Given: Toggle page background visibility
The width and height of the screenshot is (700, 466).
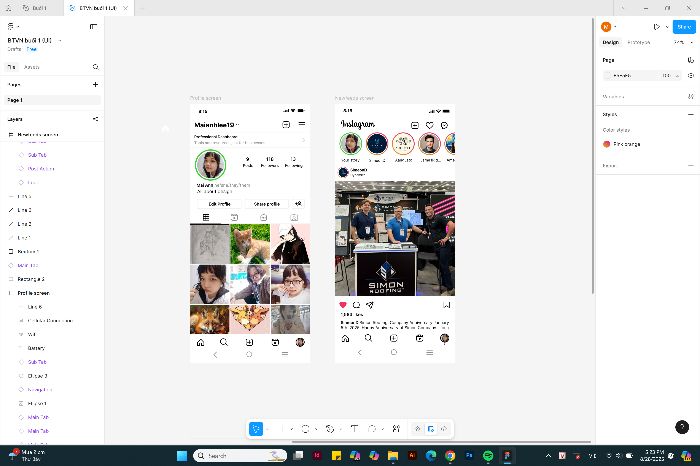Looking at the screenshot, I should 690,75.
